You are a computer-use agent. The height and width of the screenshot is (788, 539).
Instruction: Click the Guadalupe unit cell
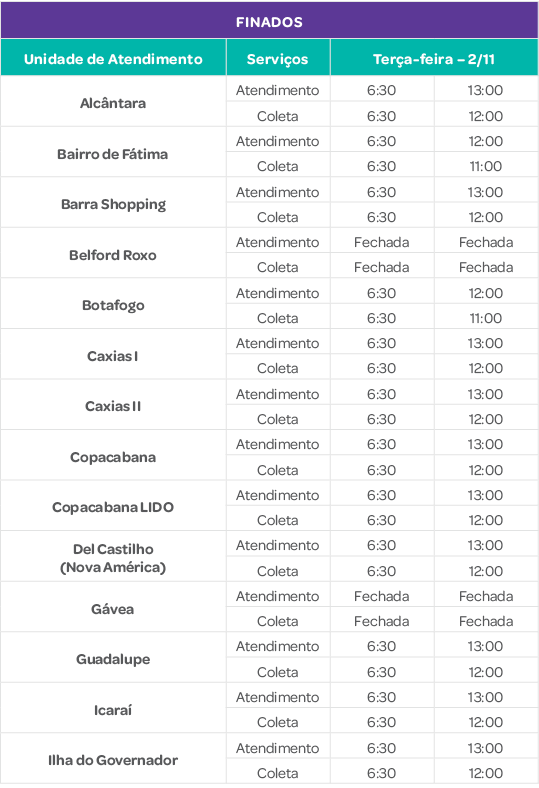(x=114, y=658)
